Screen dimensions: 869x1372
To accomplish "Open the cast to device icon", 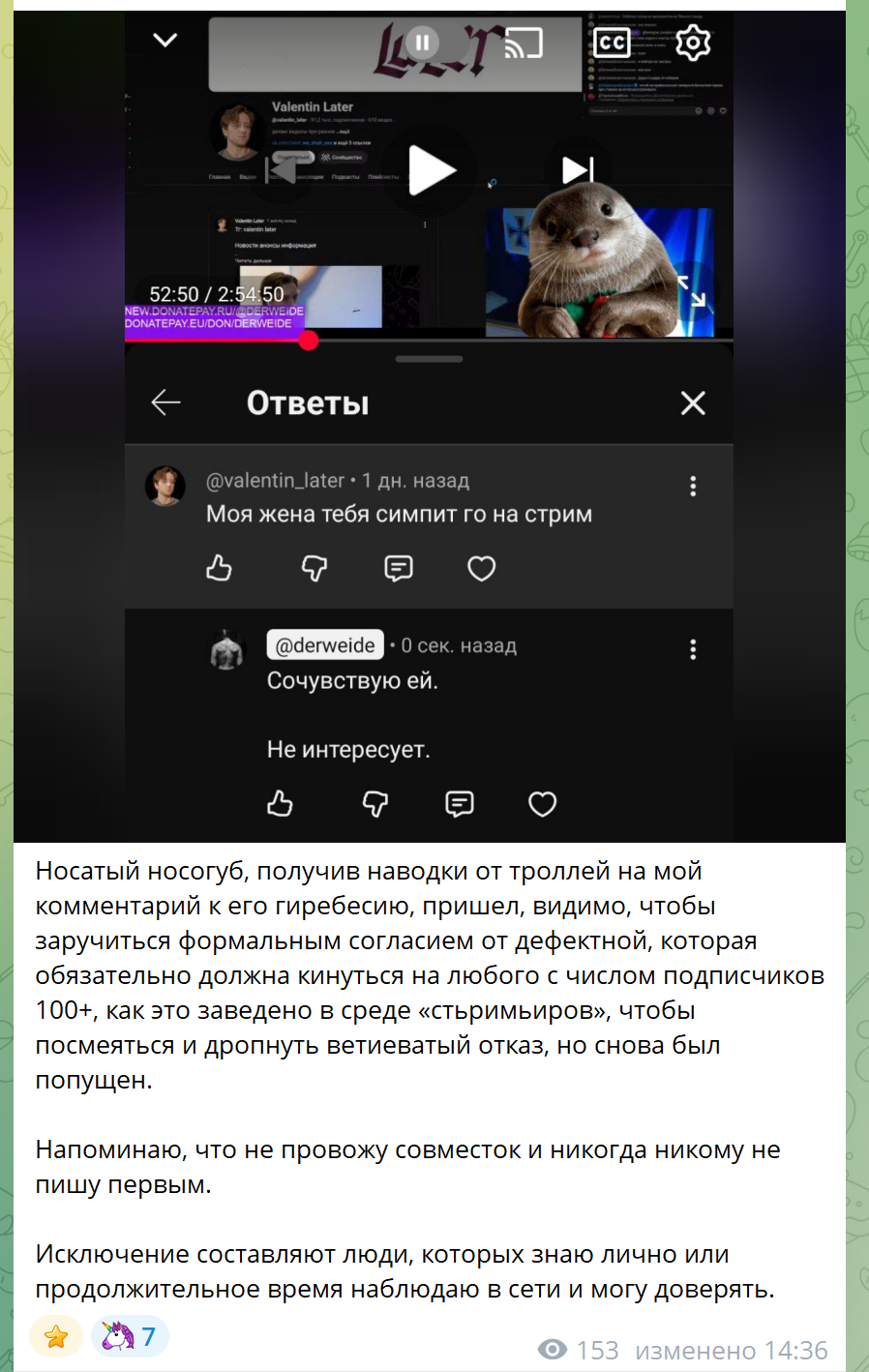I will pyautogui.click(x=524, y=43).
